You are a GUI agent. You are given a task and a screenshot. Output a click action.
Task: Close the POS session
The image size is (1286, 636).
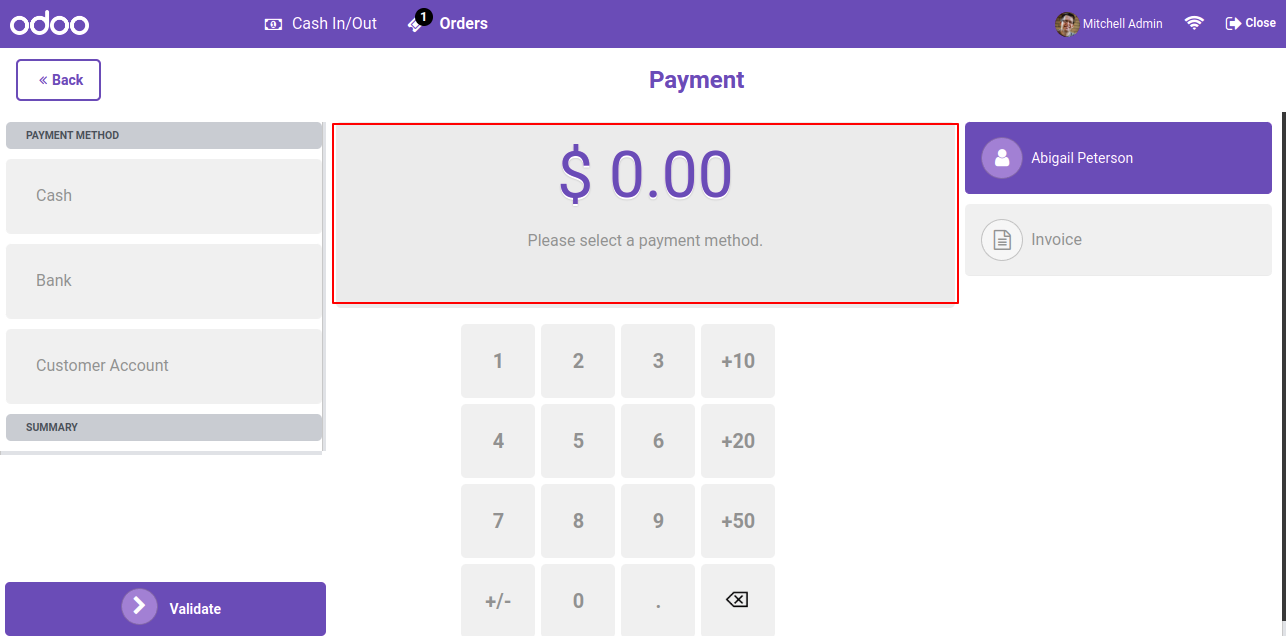point(1250,23)
